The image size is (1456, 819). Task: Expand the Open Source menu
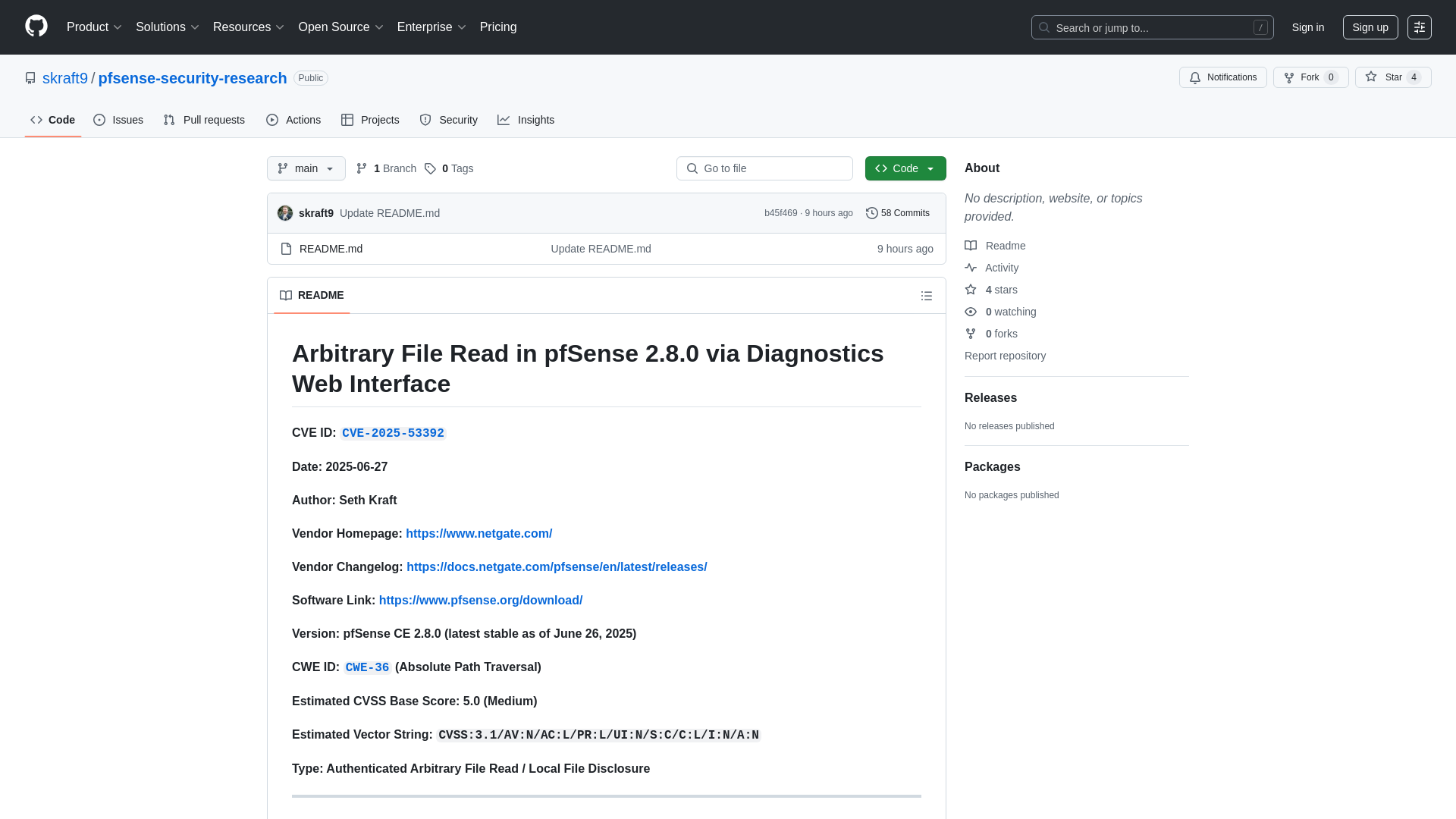(340, 27)
